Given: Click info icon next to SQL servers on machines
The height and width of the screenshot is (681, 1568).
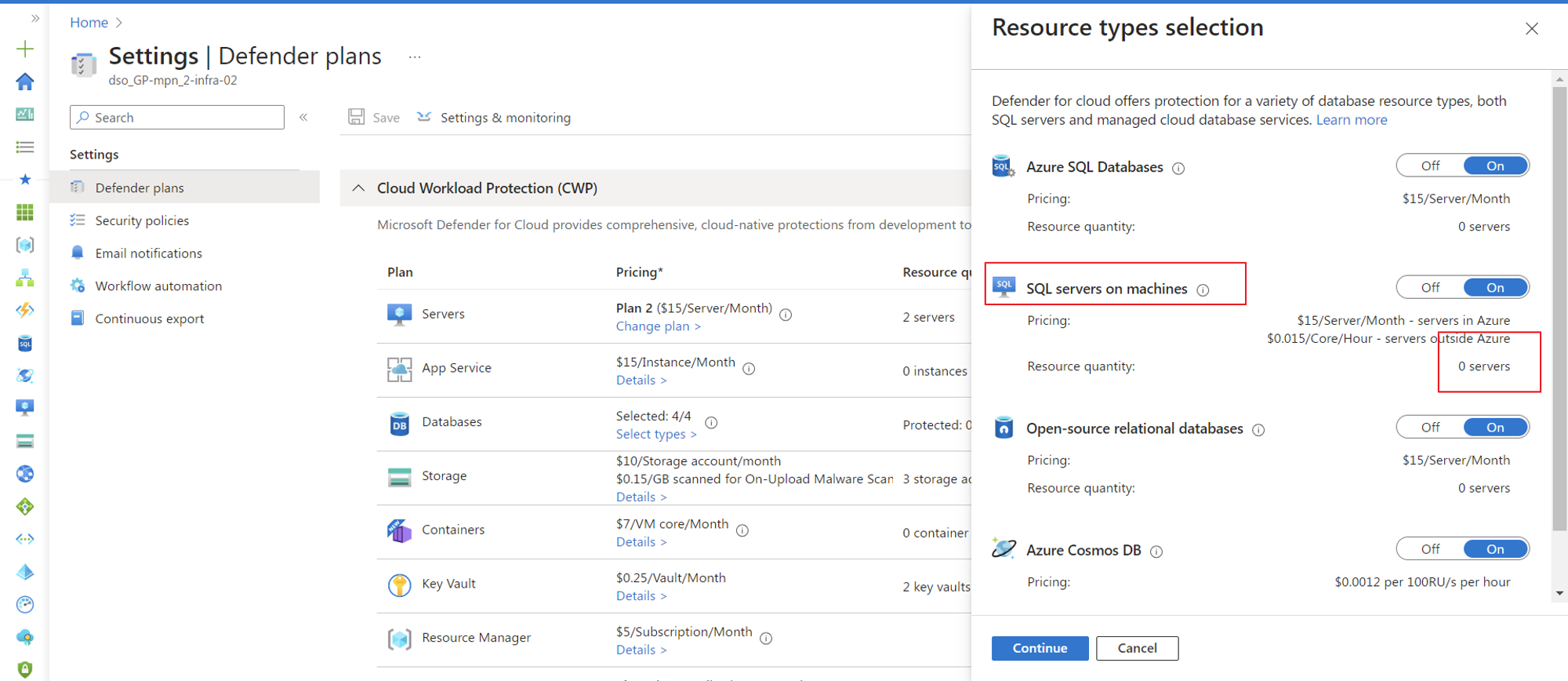Looking at the screenshot, I should click(x=1203, y=290).
